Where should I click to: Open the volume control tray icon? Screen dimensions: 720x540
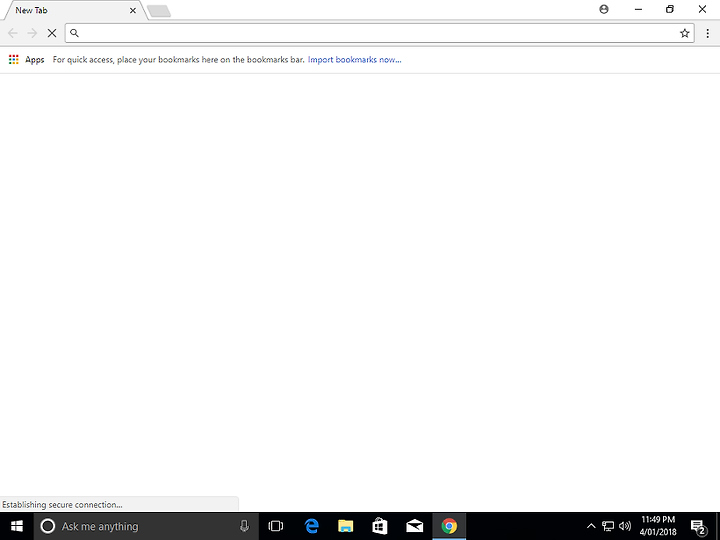click(624, 526)
